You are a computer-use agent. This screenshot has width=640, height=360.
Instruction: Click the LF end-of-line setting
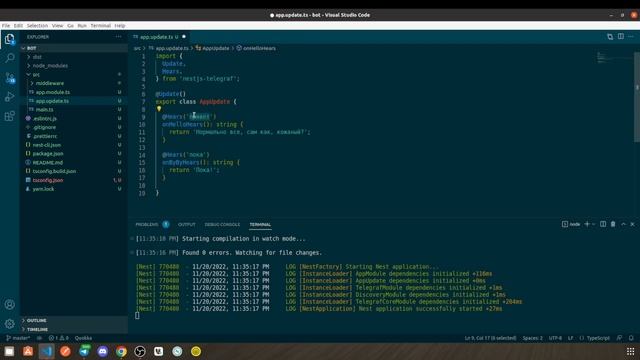tap(571, 338)
